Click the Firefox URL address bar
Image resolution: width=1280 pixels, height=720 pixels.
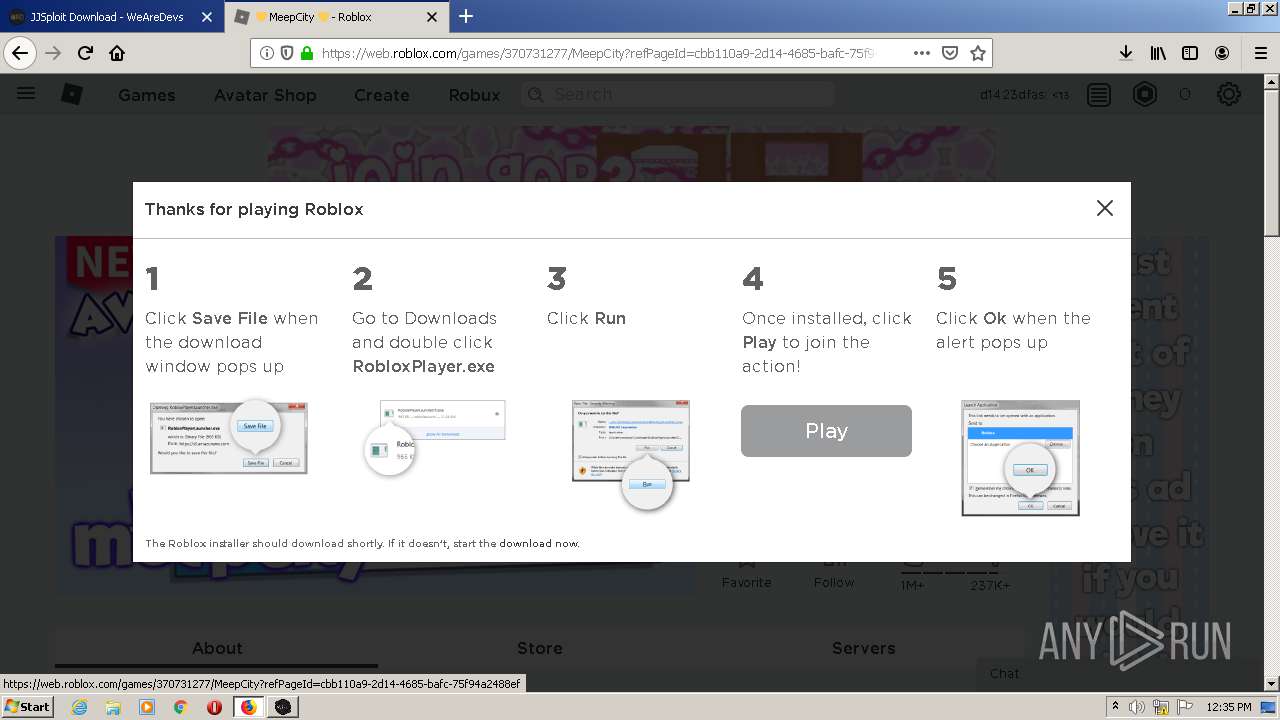pos(600,53)
